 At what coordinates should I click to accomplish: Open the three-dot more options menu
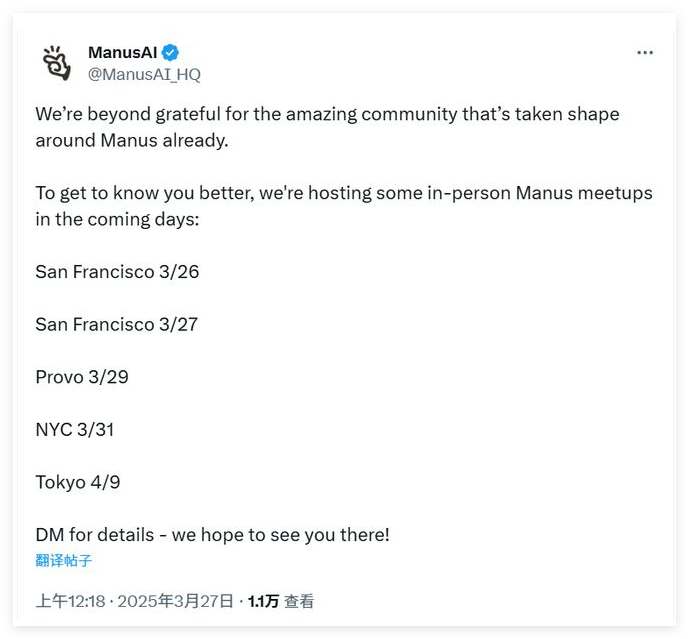point(645,53)
